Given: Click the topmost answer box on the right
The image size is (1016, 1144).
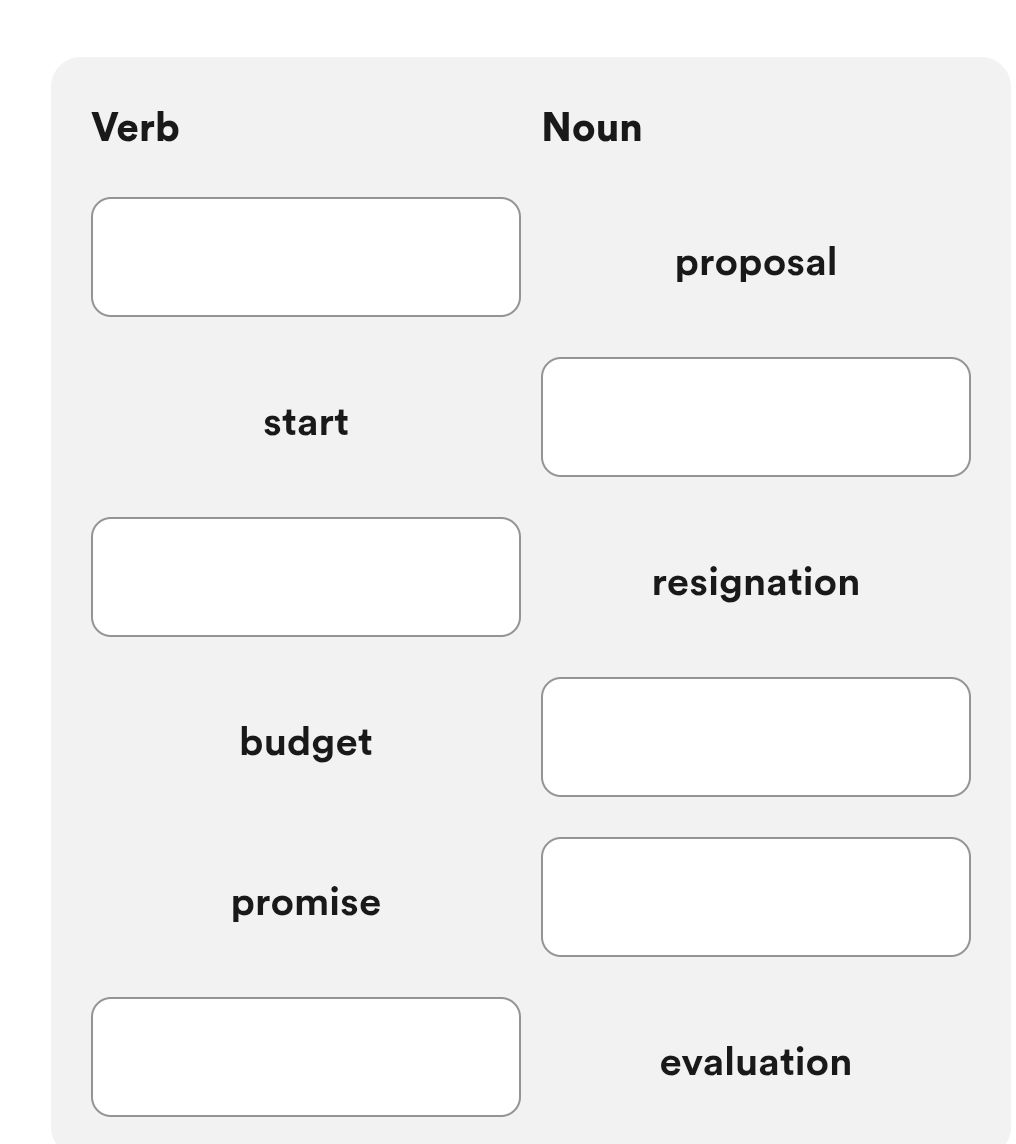Looking at the screenshot, I should 755,416.
